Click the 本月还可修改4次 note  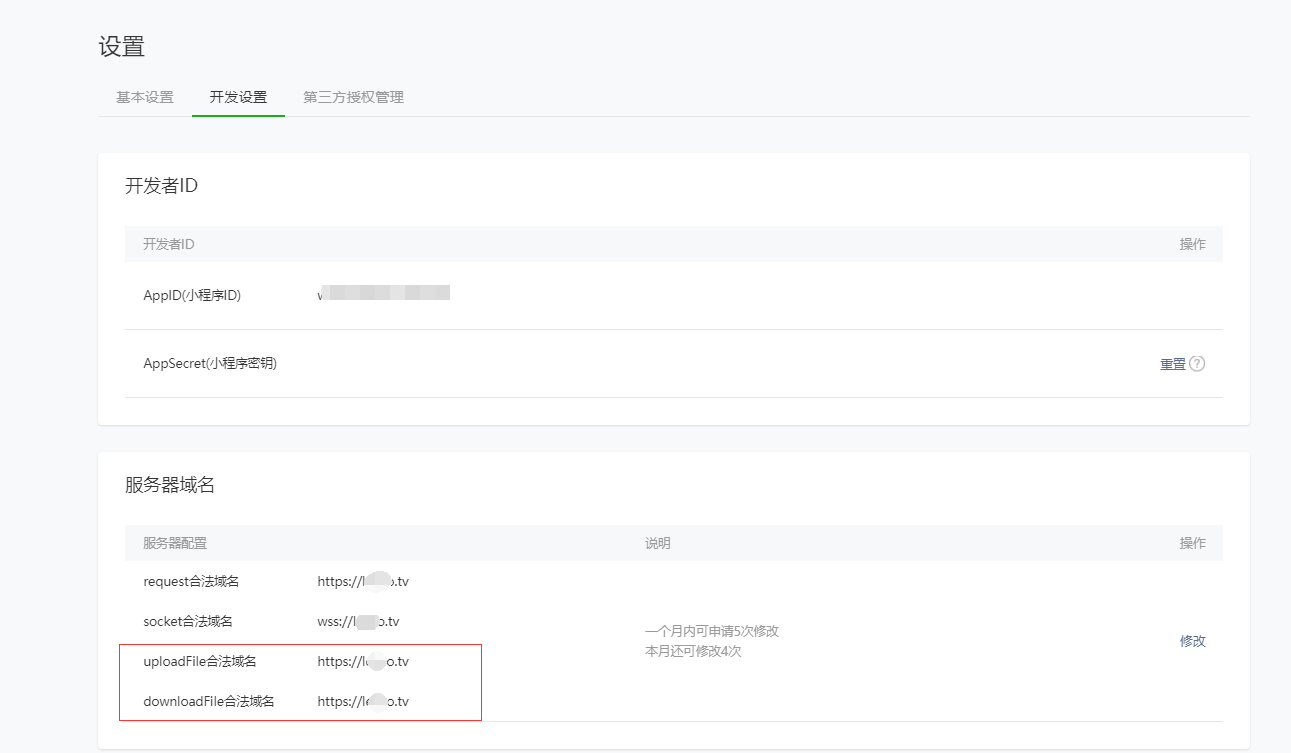click(x=693, y=651)
